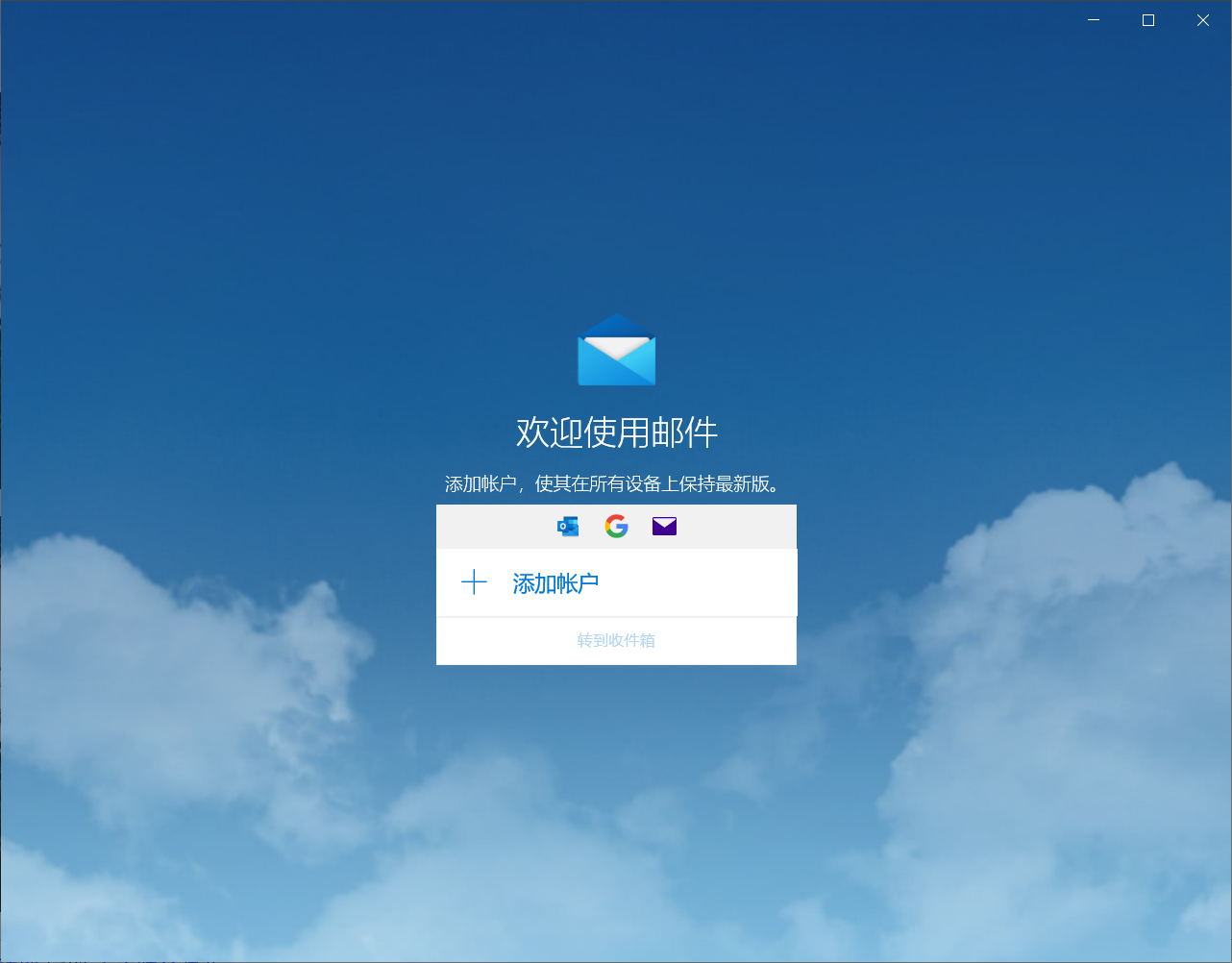1232x963 pixels.
Task: Click the plus sign beside 添加帐户
Action: point(475,582)
